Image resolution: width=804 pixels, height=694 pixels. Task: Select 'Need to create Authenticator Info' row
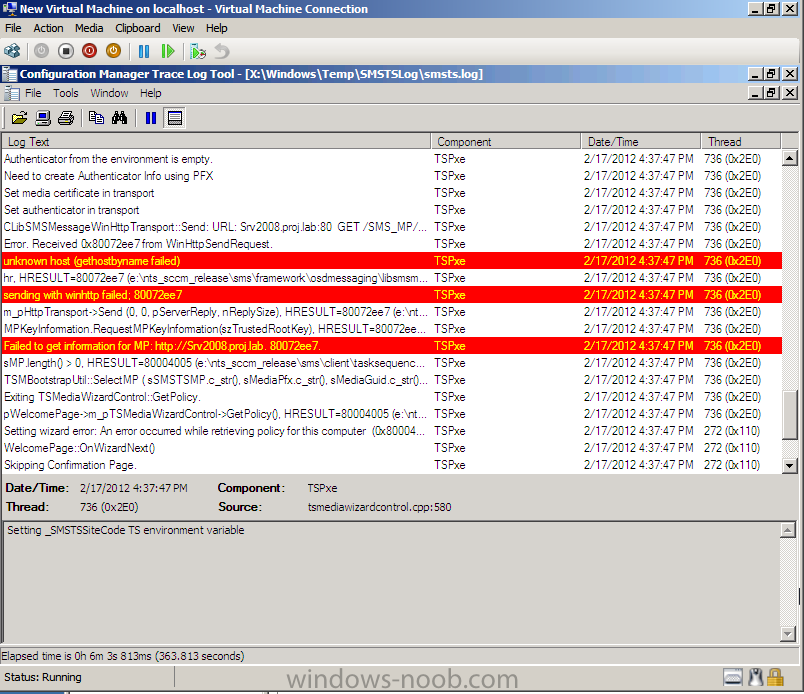(392, 176)
